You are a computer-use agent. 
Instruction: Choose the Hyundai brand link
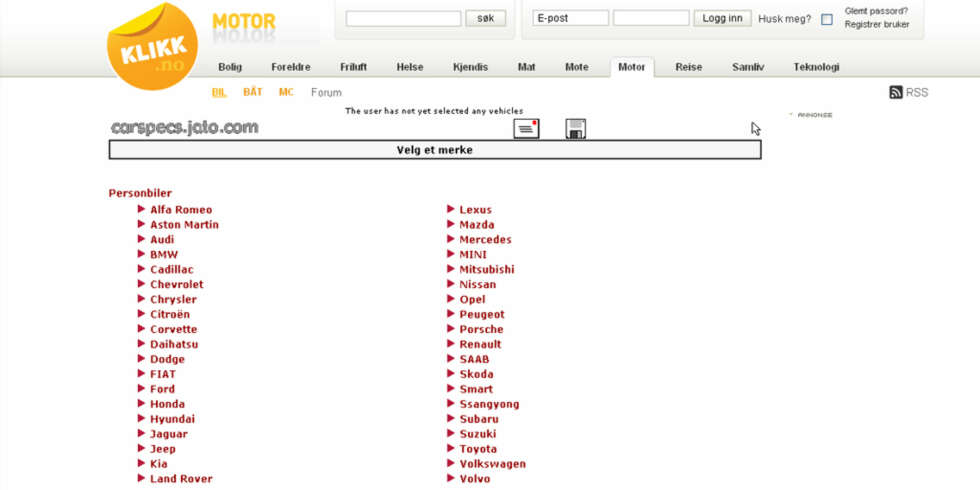172,419
